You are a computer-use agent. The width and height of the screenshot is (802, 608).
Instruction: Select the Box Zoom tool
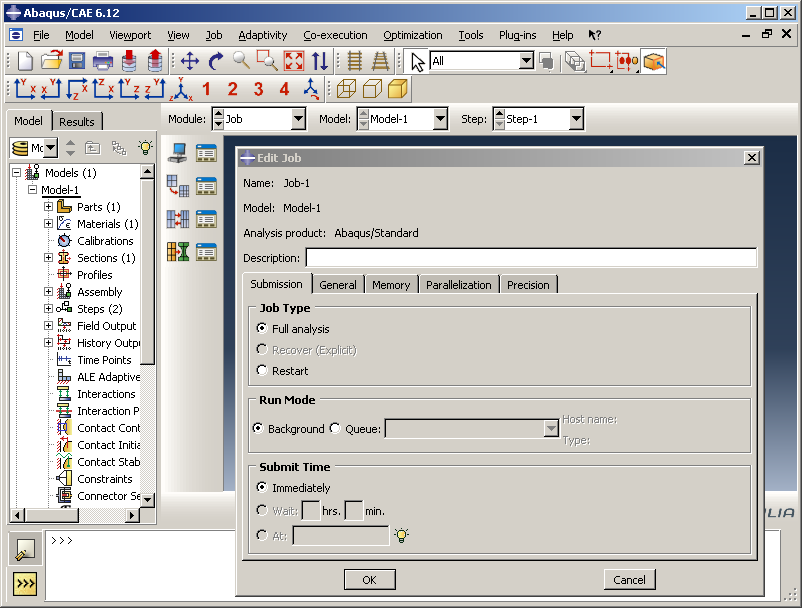pyautogui.click(x=268, y=61)
